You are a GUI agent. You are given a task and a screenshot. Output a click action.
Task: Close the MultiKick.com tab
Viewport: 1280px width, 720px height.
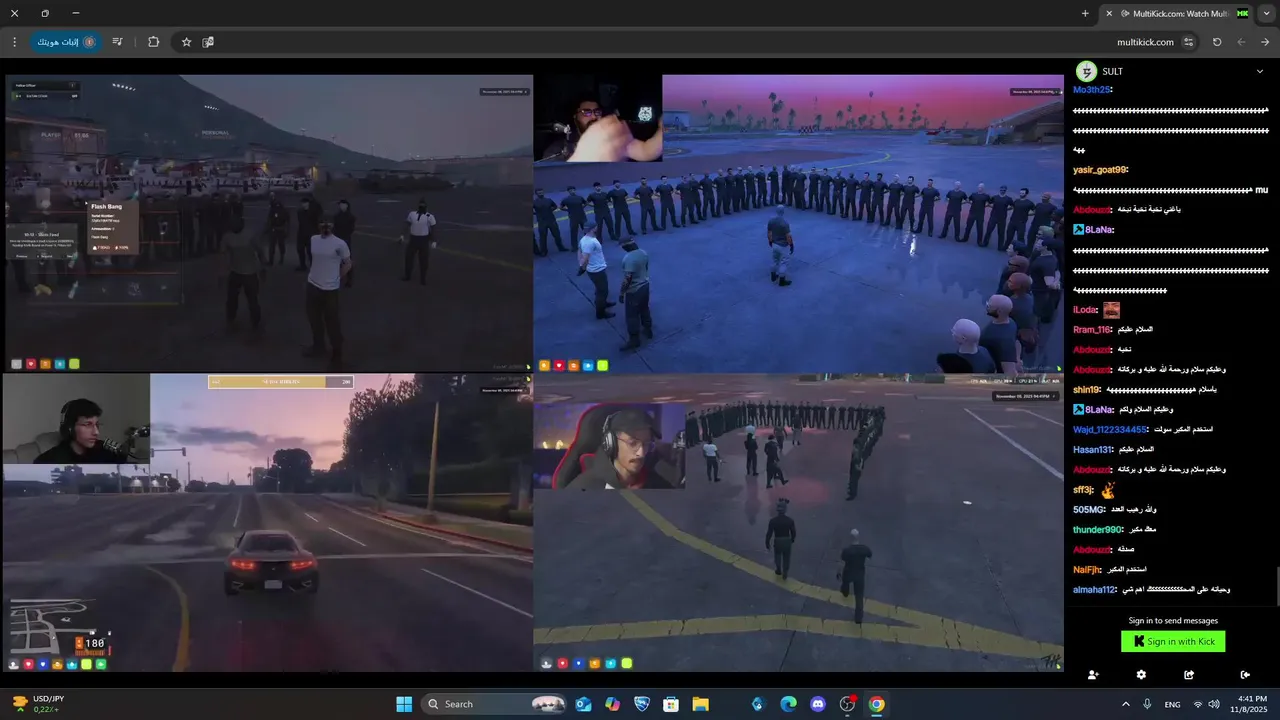(1109, 13)
